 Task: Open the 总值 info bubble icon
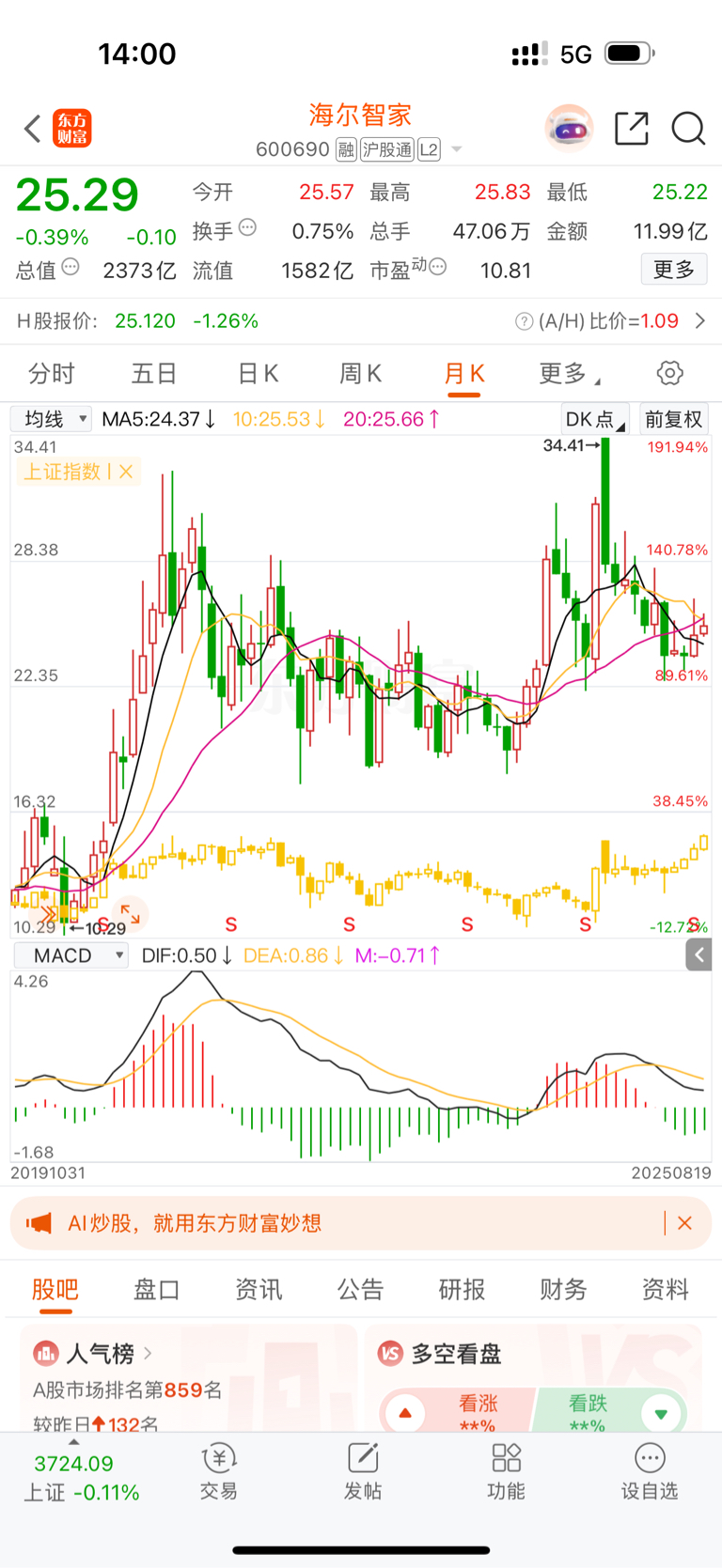[71, 267]
